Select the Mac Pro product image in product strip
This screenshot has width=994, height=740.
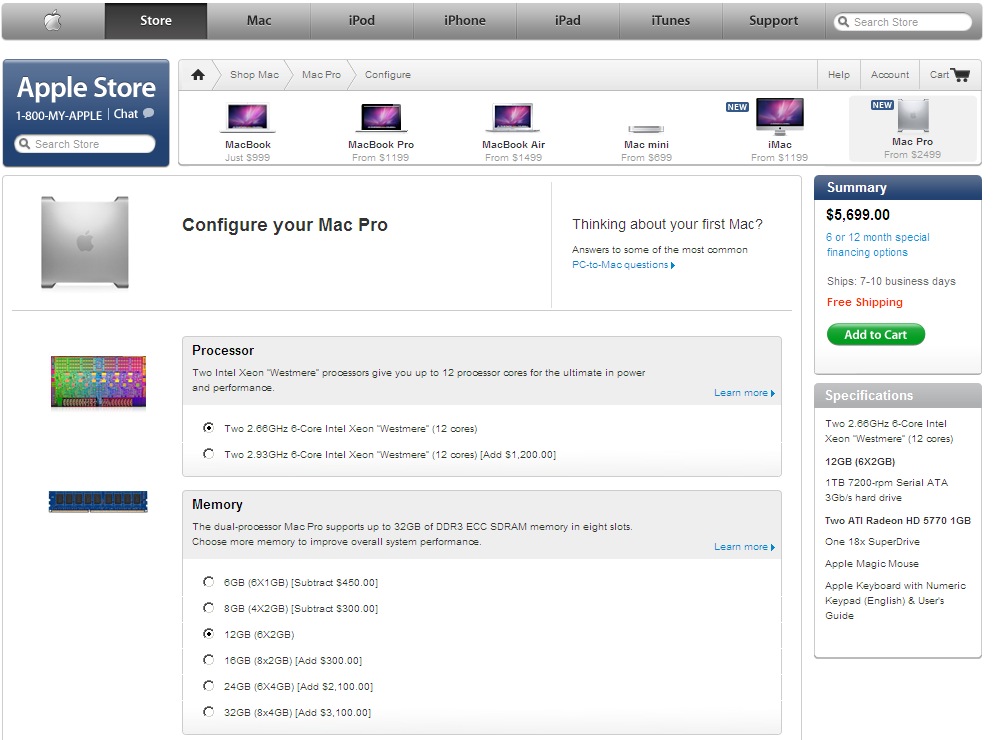(x=913, y=115)
